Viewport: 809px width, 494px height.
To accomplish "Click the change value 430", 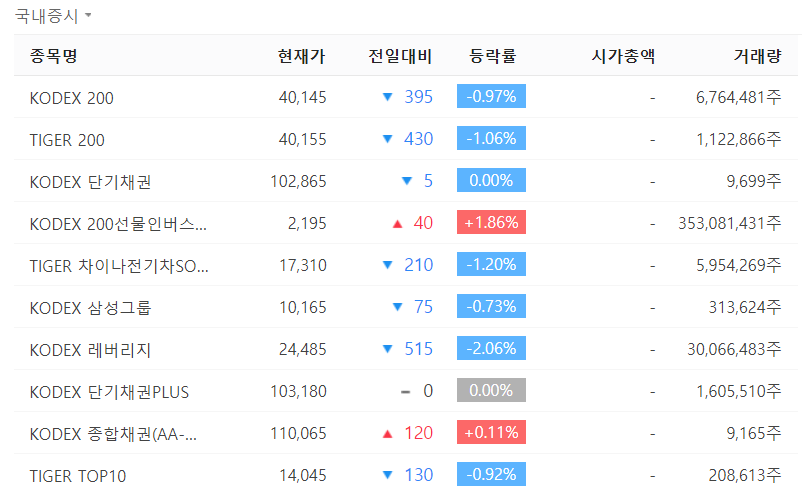I will (x=418, y=138).
